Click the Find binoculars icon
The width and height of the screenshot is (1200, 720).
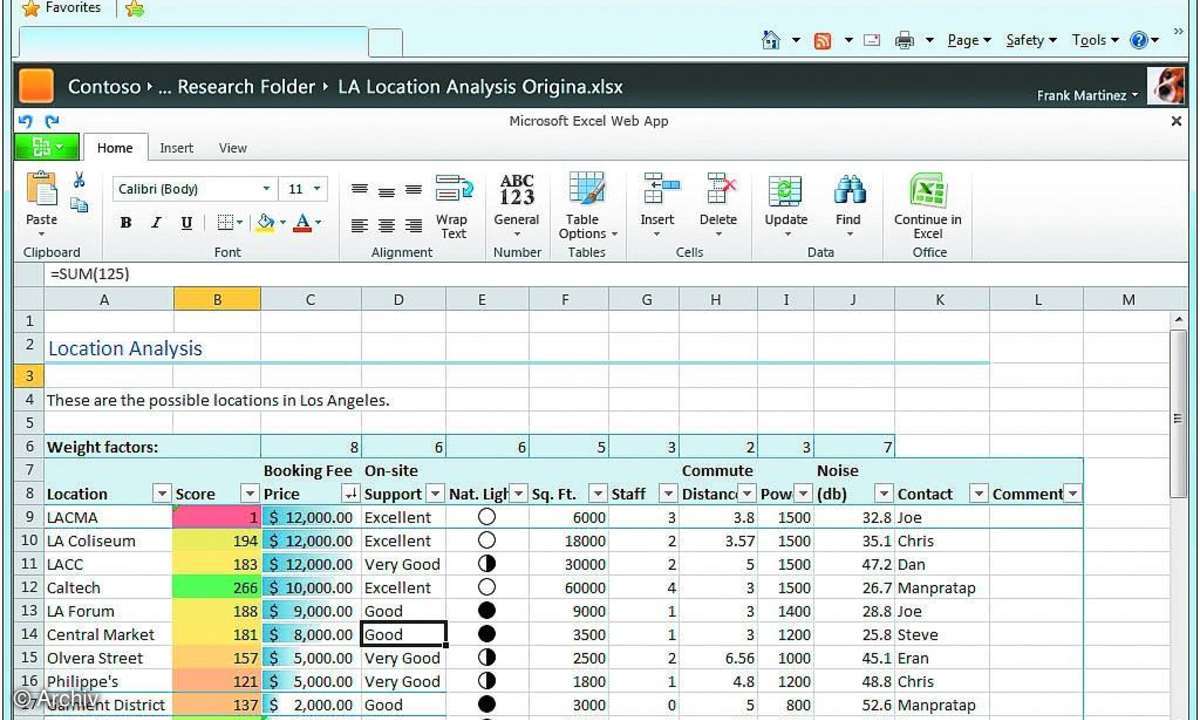point(849,190)
